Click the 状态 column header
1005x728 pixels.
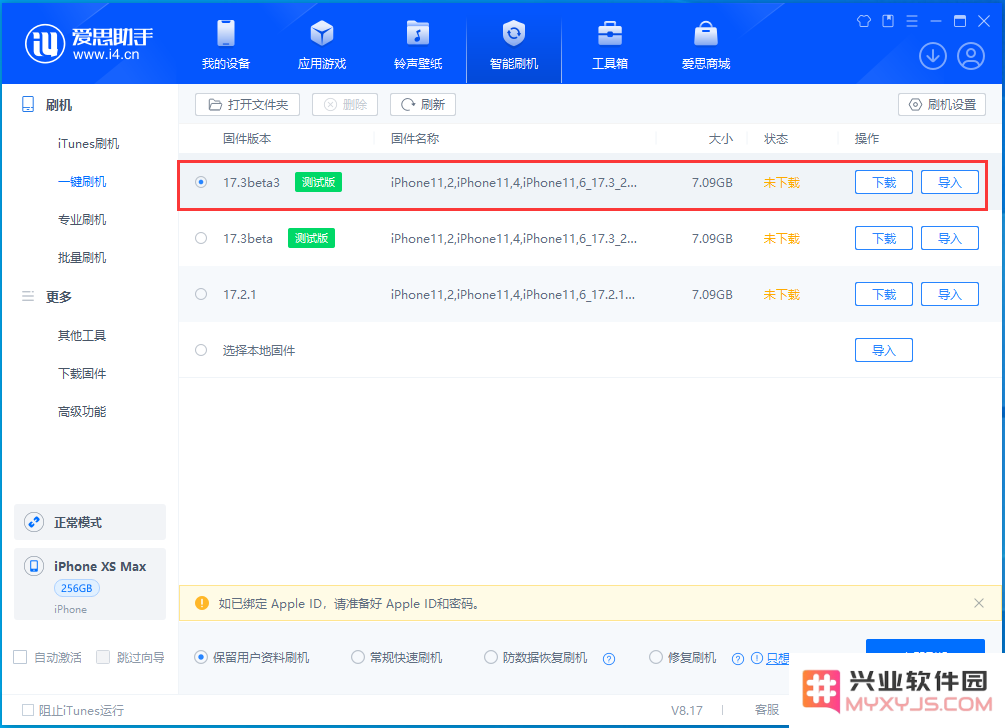(776, 138)
